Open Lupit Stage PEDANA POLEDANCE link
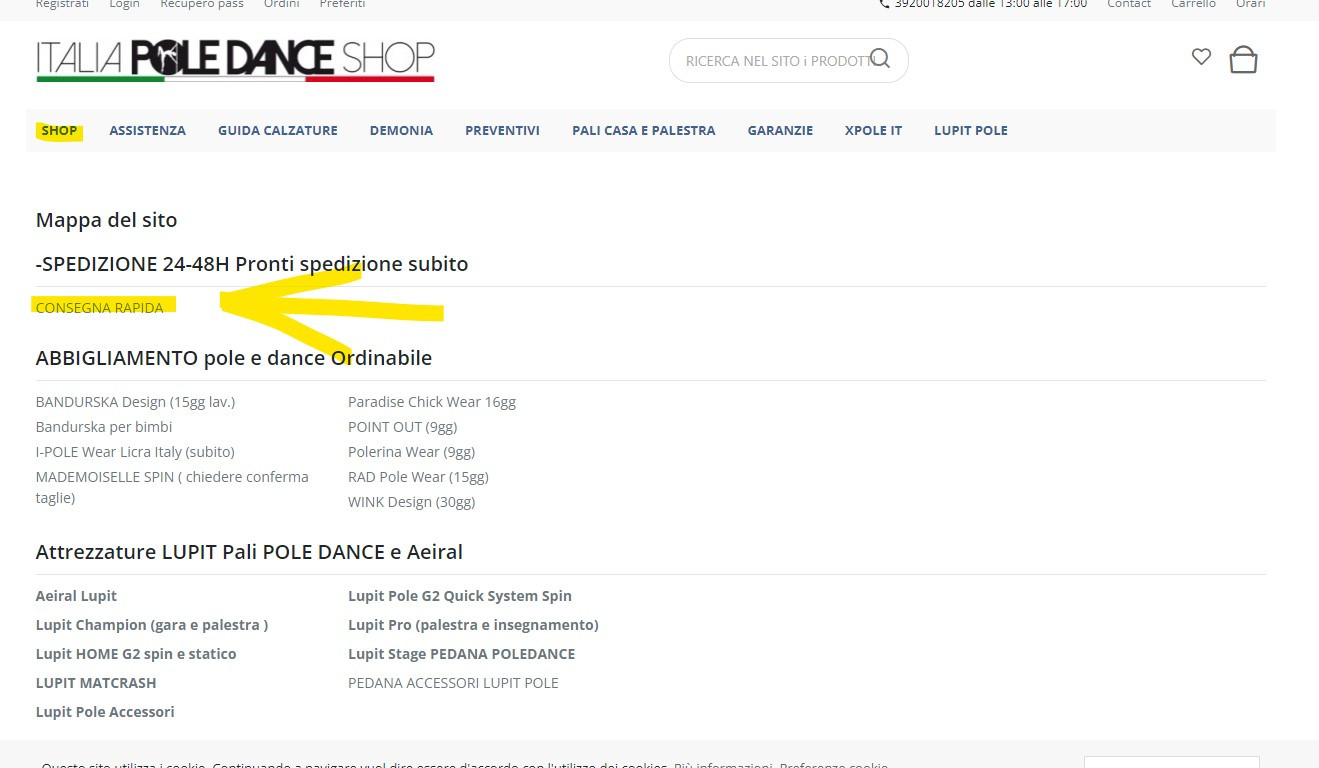This screenshot has height=768, width=1319. click(462, 654)
